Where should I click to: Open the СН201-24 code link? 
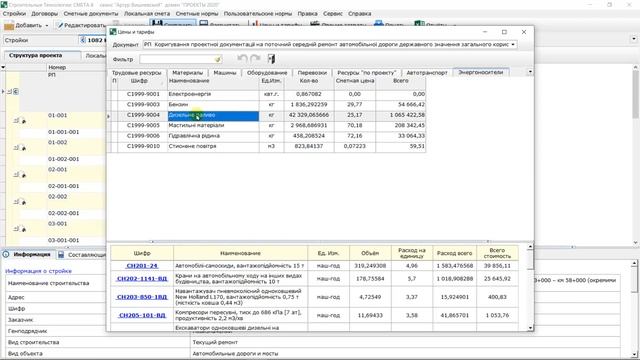pyautogui.click(x=142, y=266)
